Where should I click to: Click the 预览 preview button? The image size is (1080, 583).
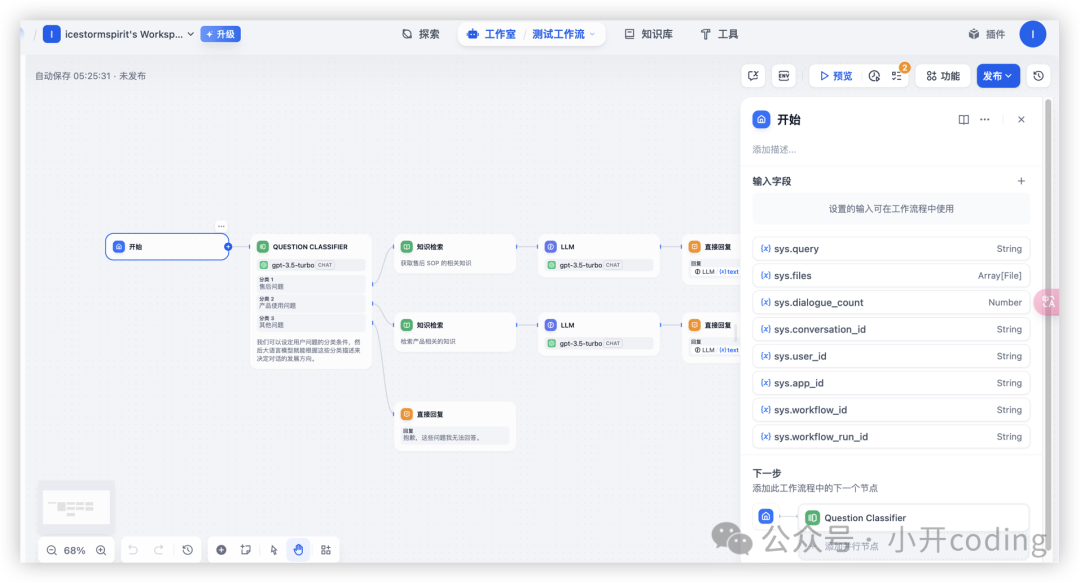[x=835, y=76]
